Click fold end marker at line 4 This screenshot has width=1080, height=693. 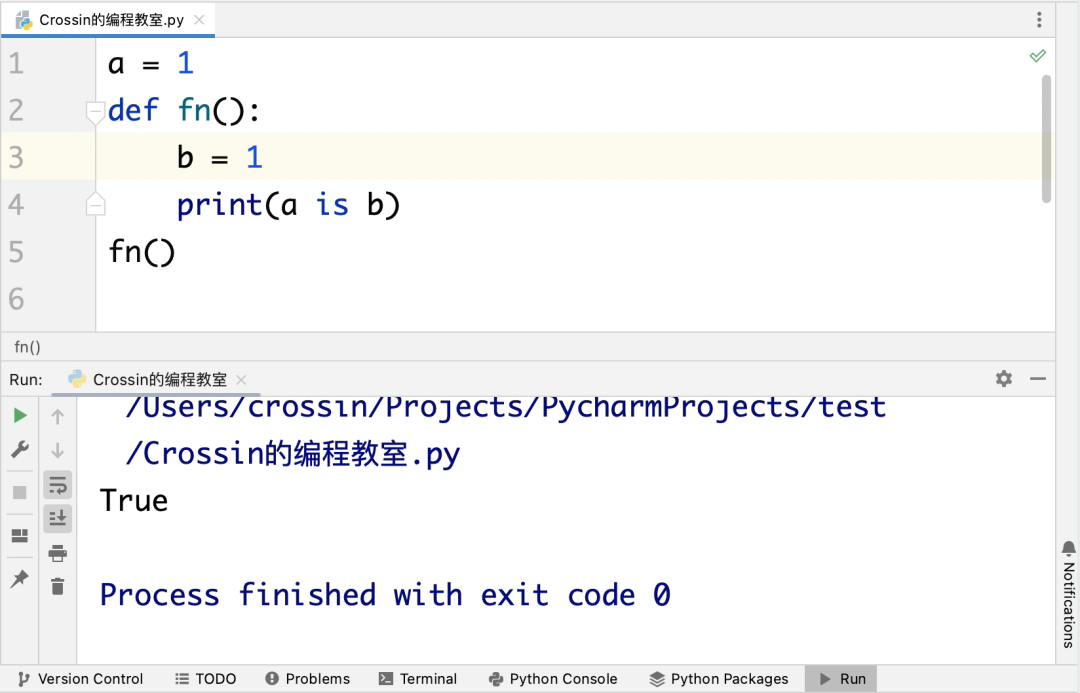(96, 204)
